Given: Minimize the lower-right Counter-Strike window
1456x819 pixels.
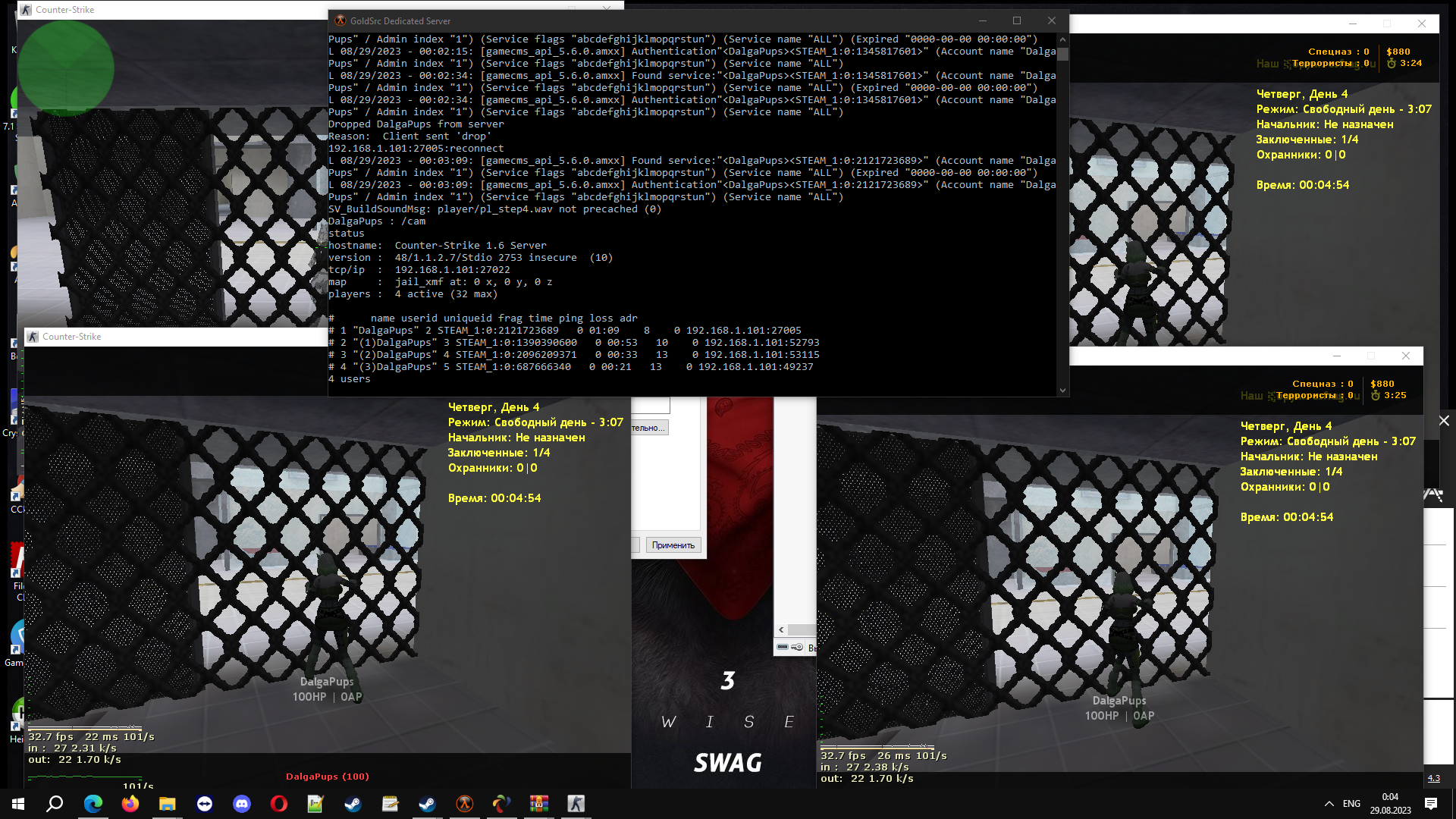Looking at the screenshot, I should [1337, 356].
